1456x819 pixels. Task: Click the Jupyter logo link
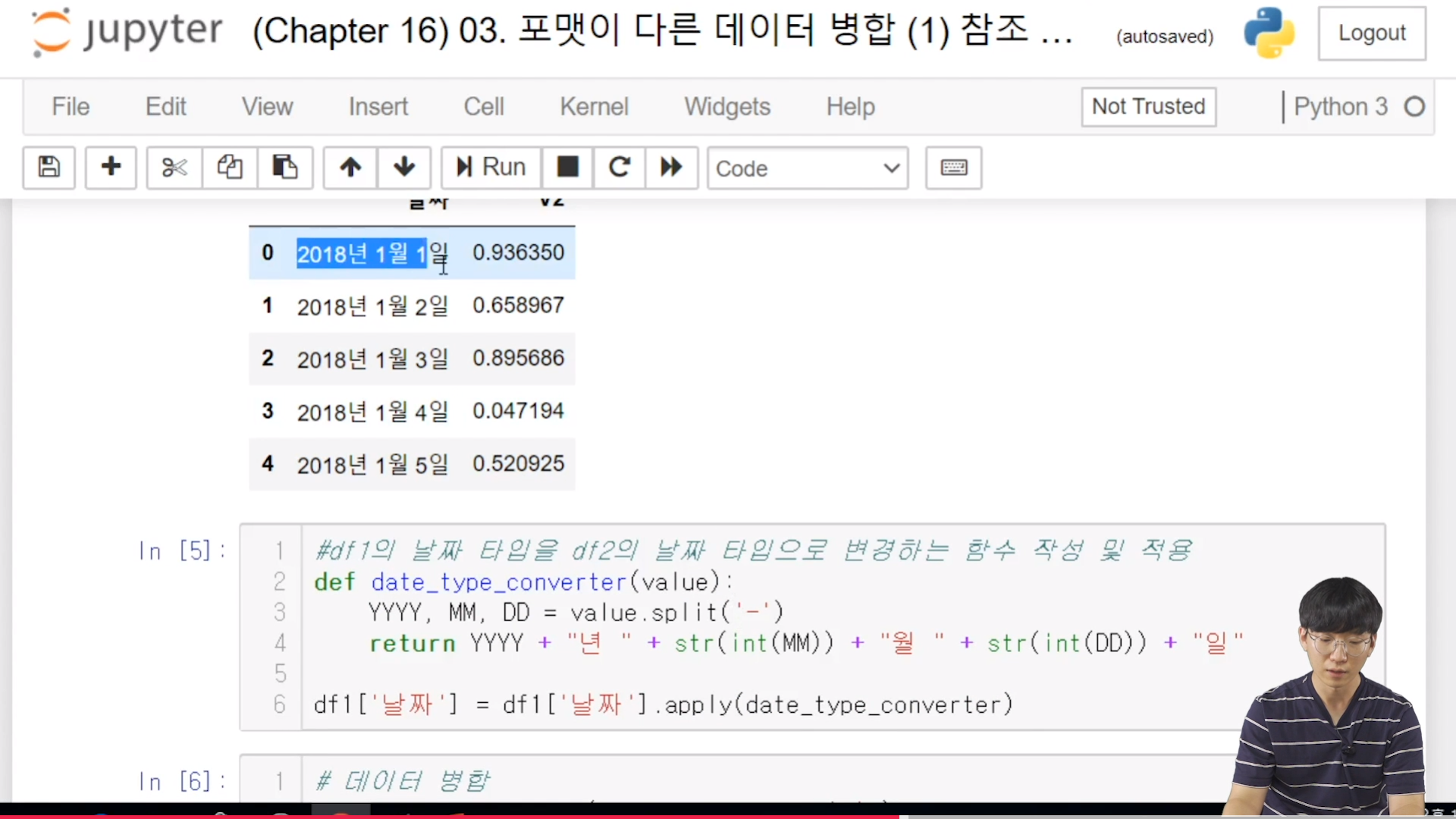click(127, 32)
